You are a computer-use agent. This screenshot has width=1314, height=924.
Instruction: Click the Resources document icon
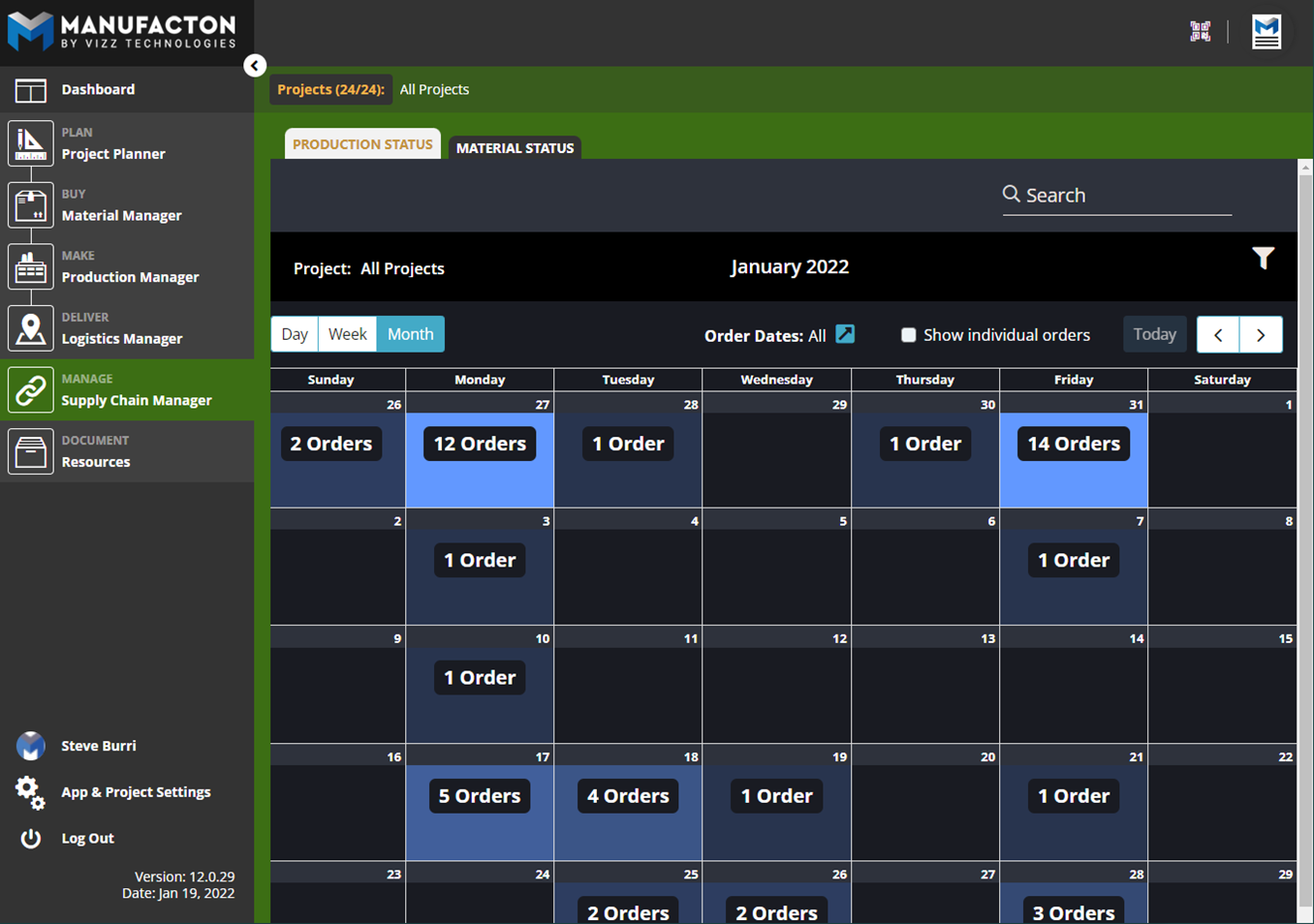30,451
